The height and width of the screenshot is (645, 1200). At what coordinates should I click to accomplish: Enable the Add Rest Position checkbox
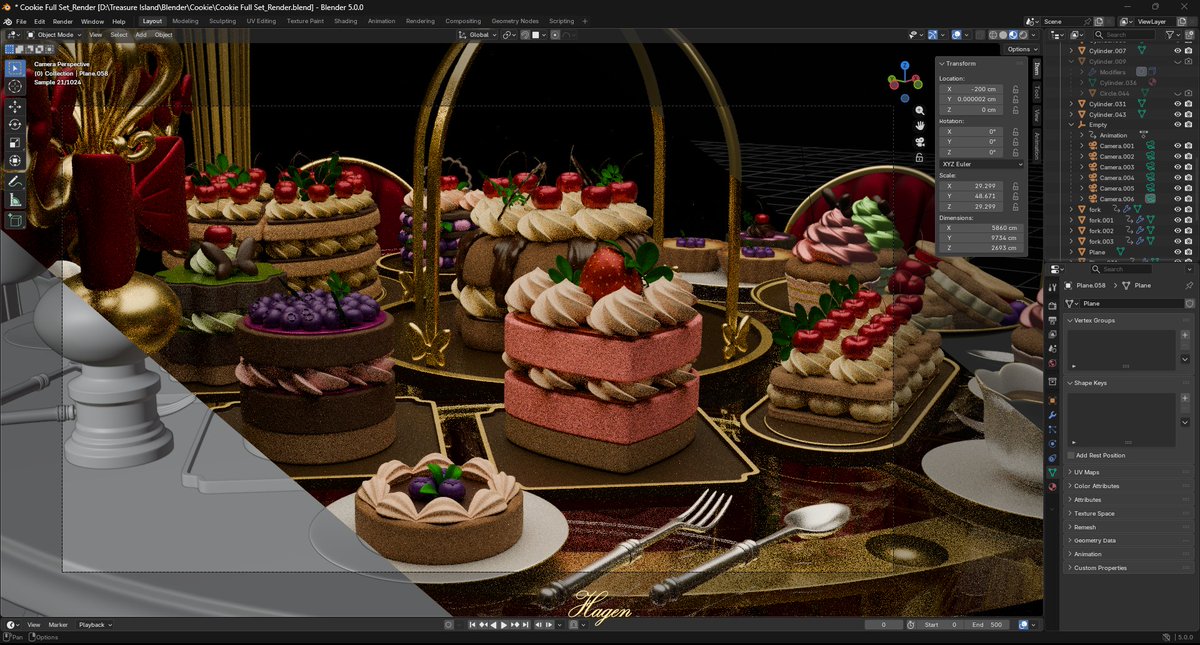point(1071,455)
